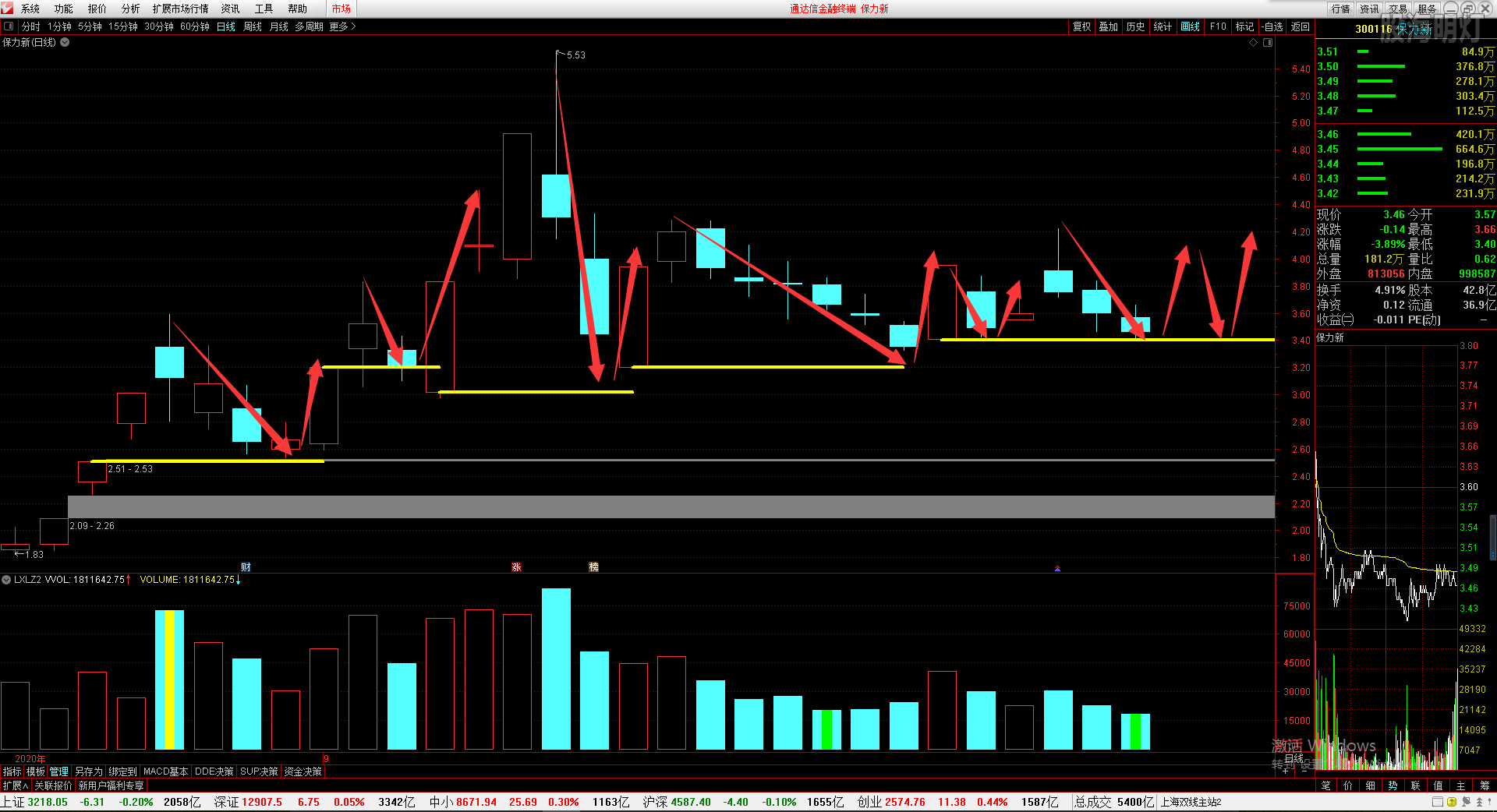
Task: Click the 返回 back button
Action: (1301, 26)
